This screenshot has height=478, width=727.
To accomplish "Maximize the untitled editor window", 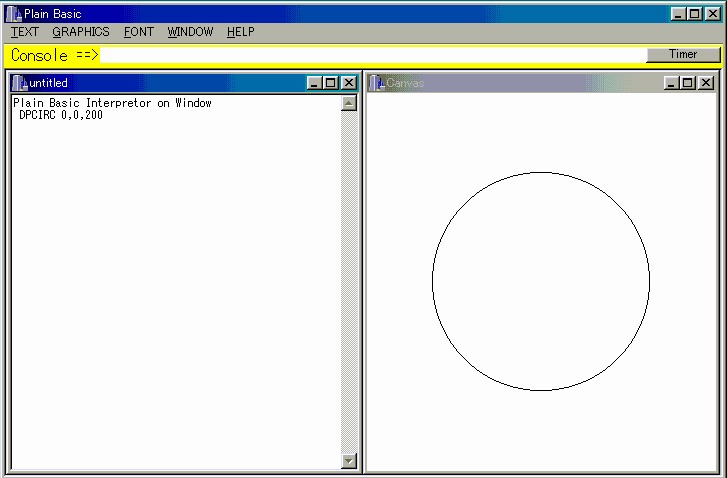I will (x=331, y=83).
